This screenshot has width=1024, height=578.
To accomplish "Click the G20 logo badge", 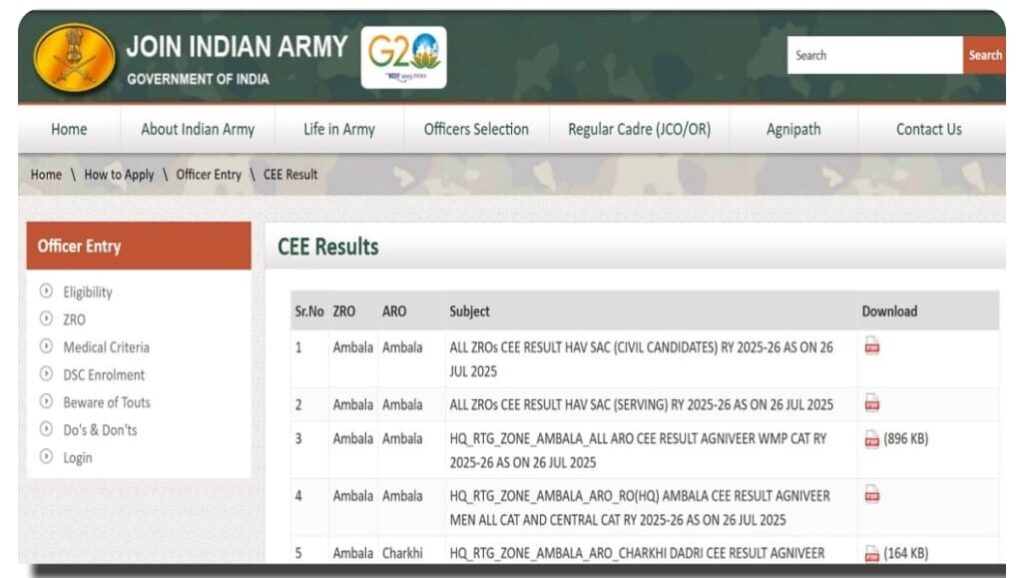I will point(404,57).
